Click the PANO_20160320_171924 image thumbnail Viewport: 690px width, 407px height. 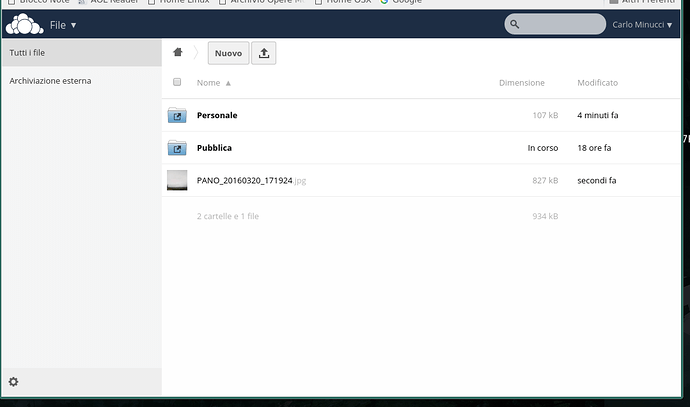click(177, 180)
